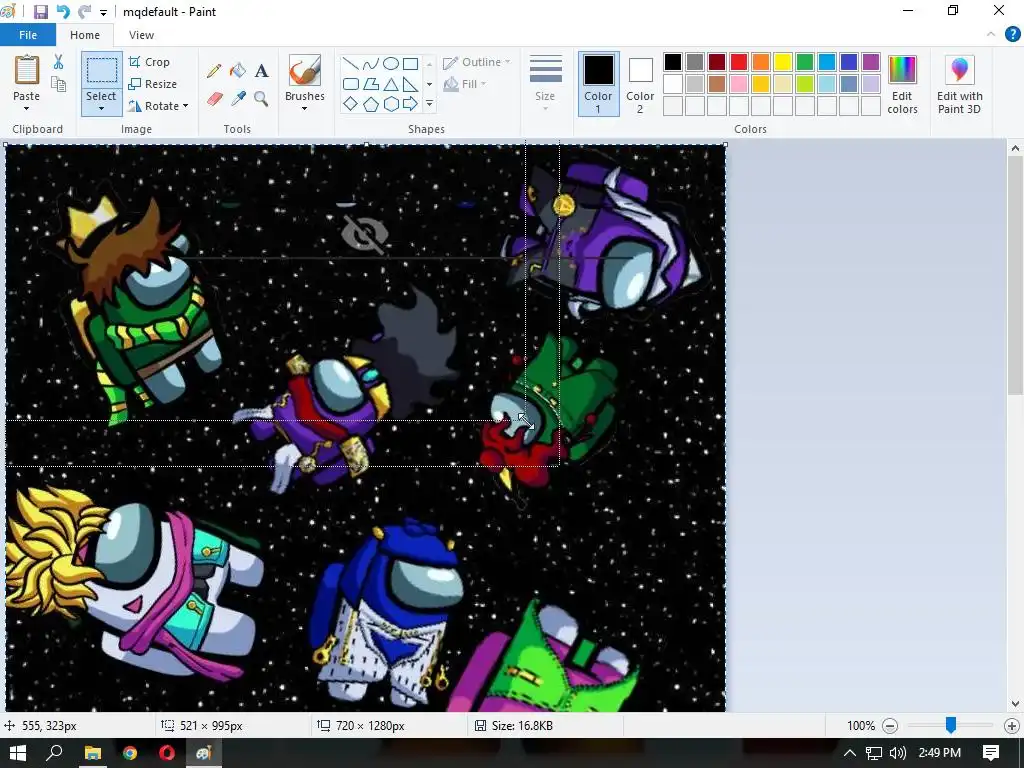The width and height of the screenshot is (1024, 768).
Task: Pick the Eraser tool
Action: click(x=215, y=99)
